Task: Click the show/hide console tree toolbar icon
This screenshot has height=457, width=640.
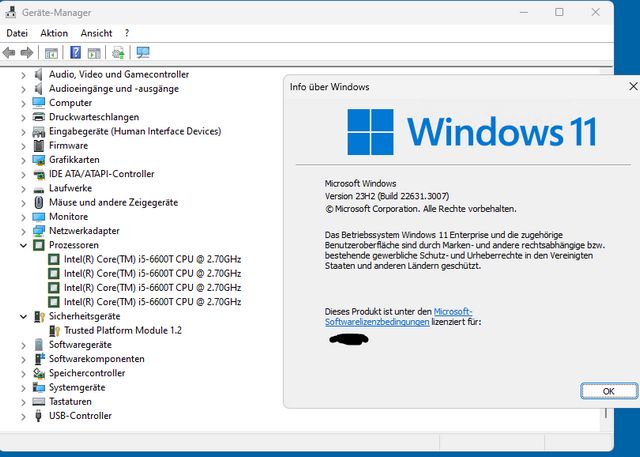Action: [x=51, y=53]
